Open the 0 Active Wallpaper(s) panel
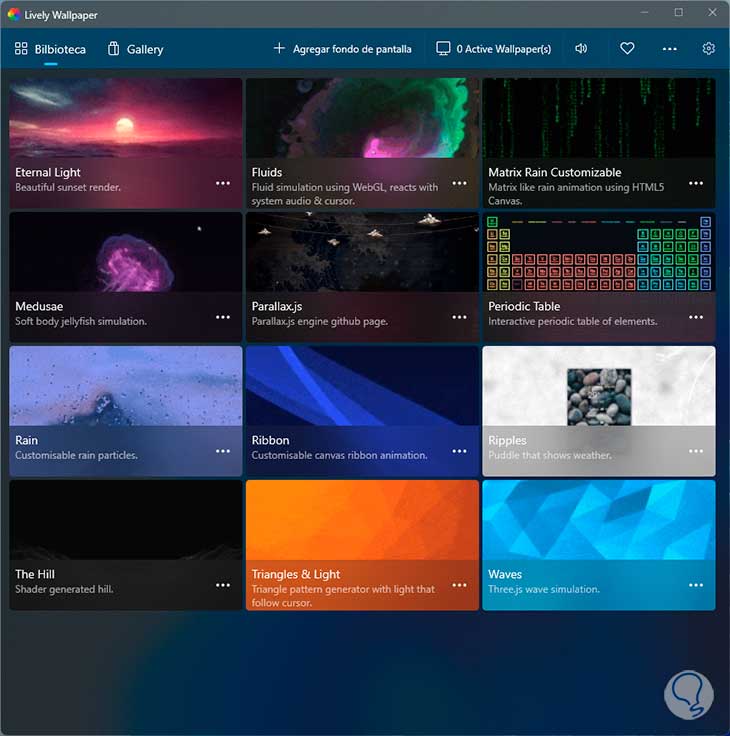This screenshot has height=736, width=730. pyautogui.click(x=493, y=49)
